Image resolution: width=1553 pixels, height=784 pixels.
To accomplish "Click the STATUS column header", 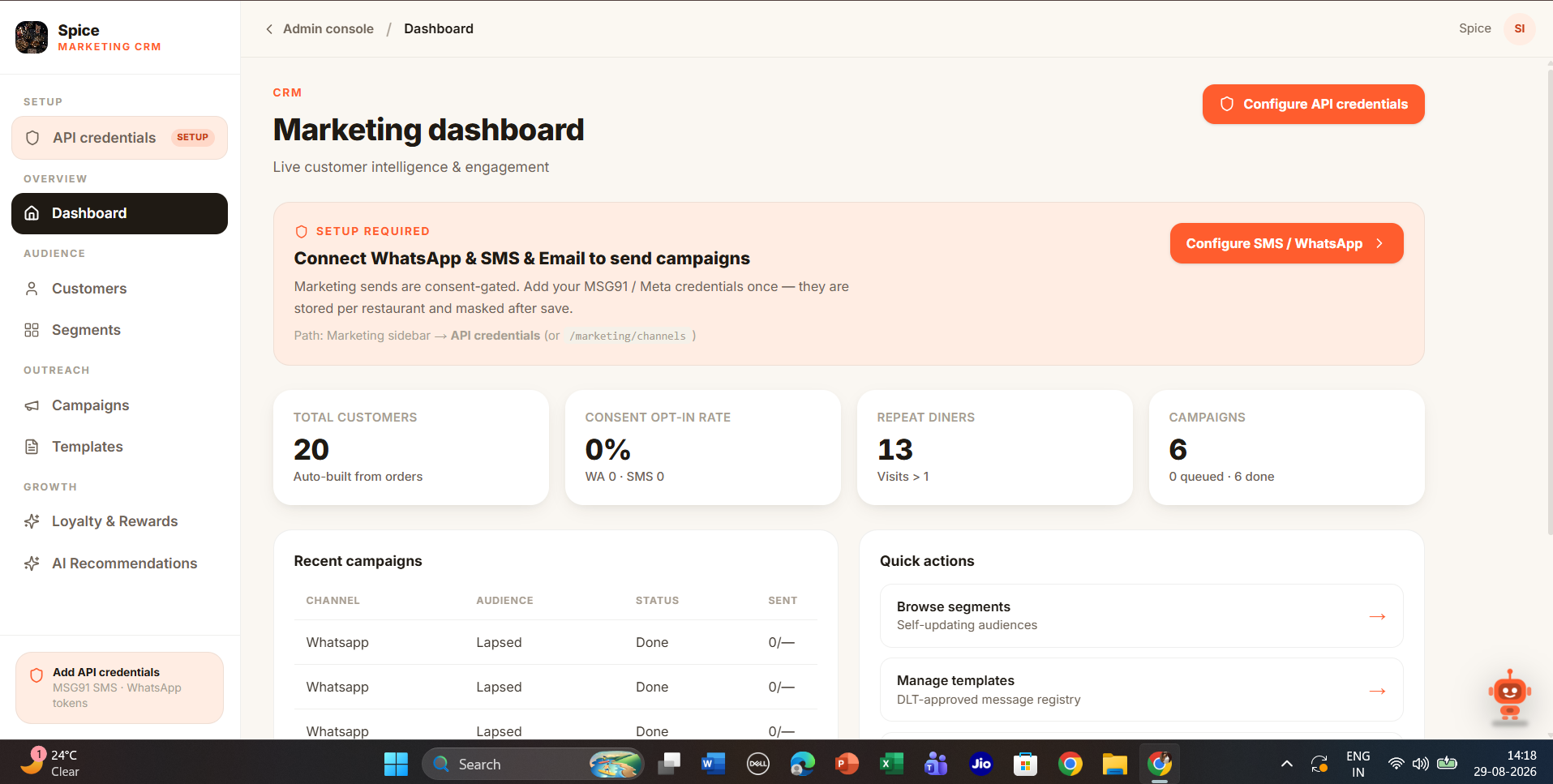I will 657,601.
